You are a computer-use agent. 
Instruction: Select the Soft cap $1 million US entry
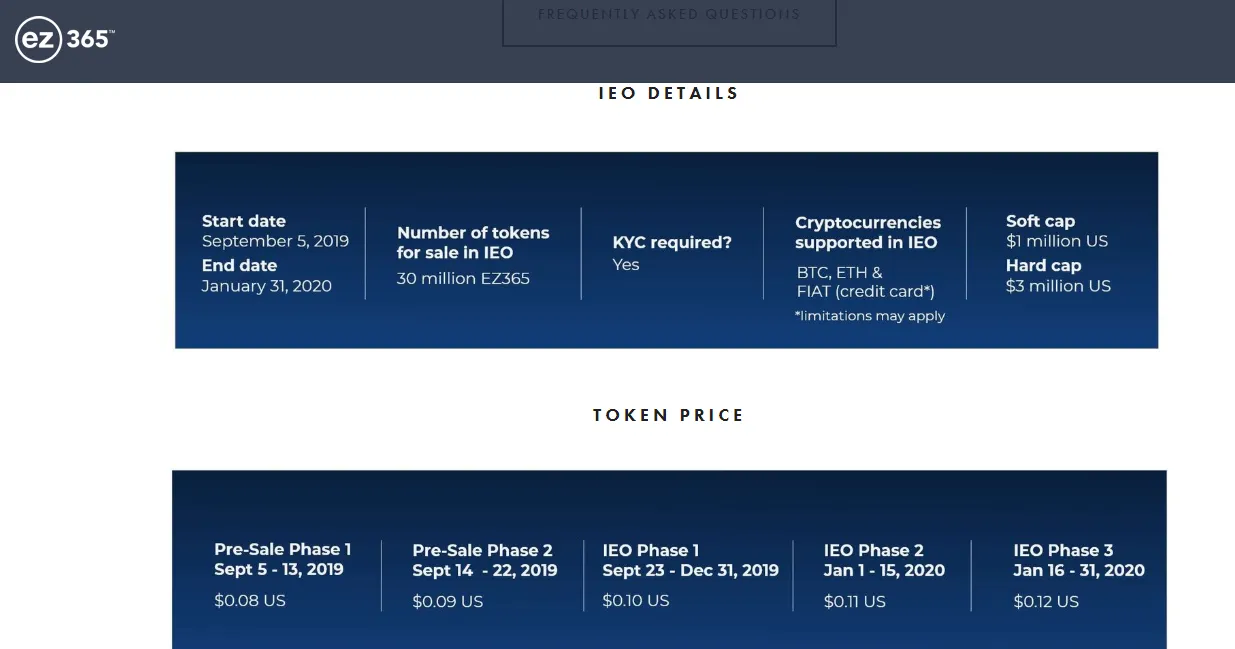click(x=1057, y=231)
